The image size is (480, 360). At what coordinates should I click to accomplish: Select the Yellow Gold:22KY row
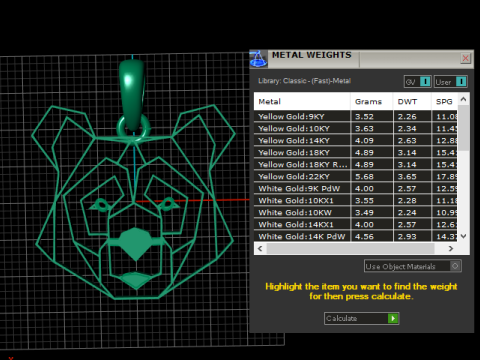coord(356,177)
